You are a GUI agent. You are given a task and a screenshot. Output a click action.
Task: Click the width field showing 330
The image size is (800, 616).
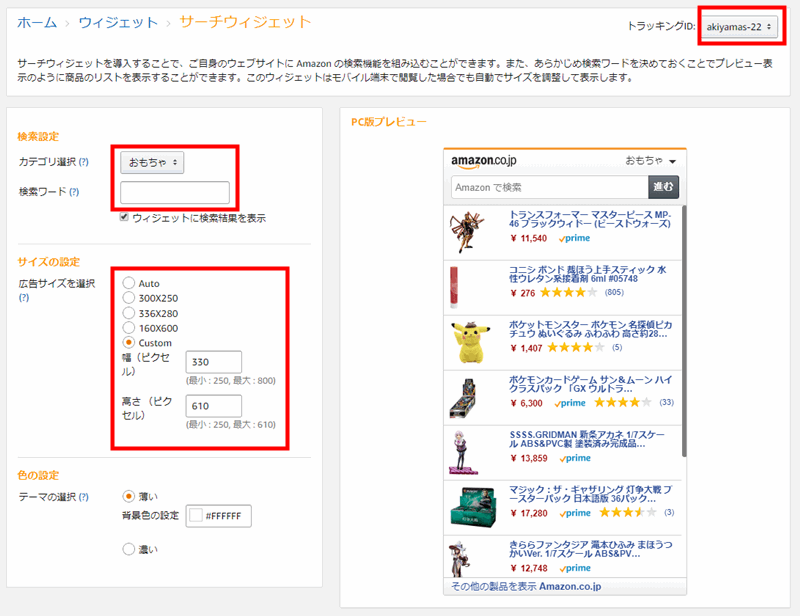pyautogui.click(x=214, y=362)
